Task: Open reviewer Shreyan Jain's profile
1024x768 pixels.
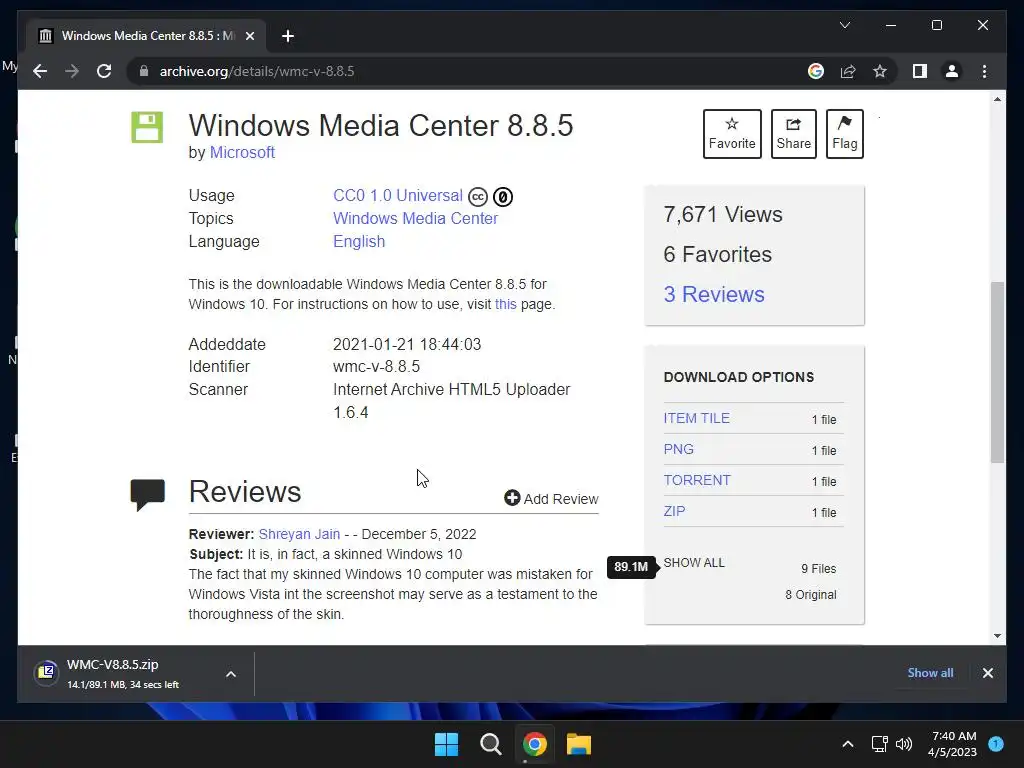Action: [299, 534]
